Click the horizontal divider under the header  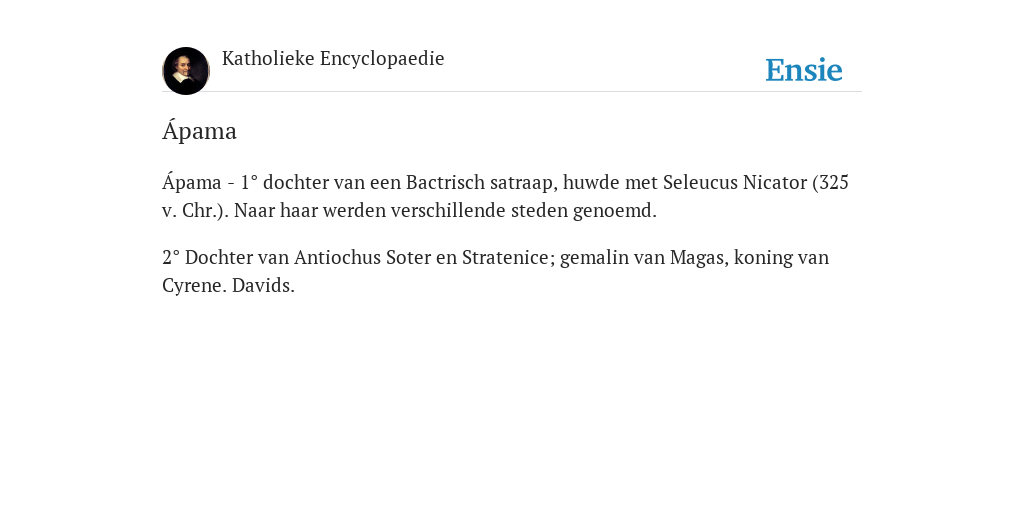click(512, 91)
